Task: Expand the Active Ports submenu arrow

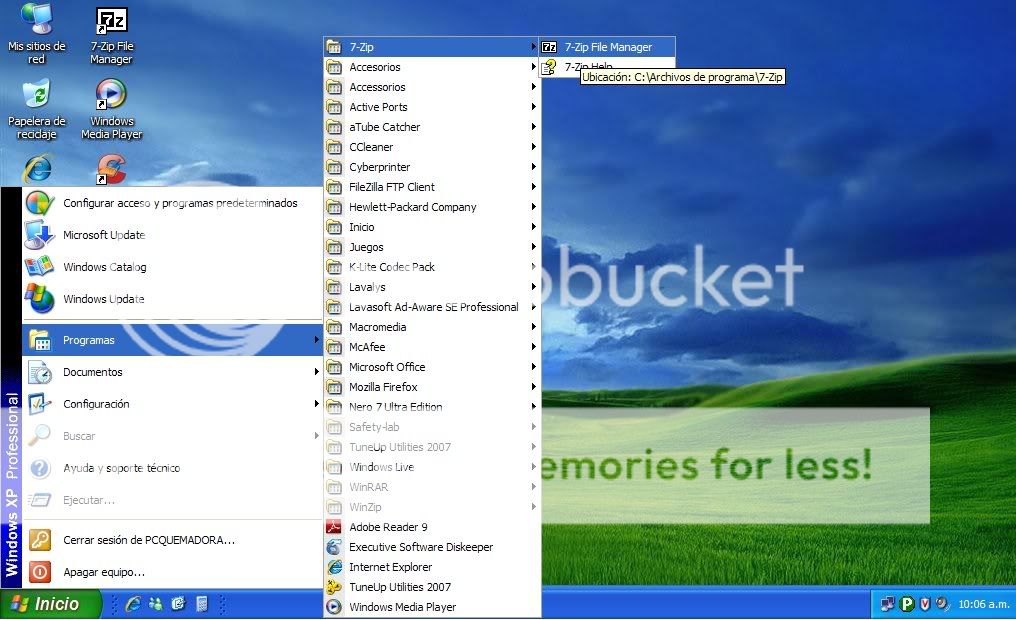Action: [x=533, y=107]
